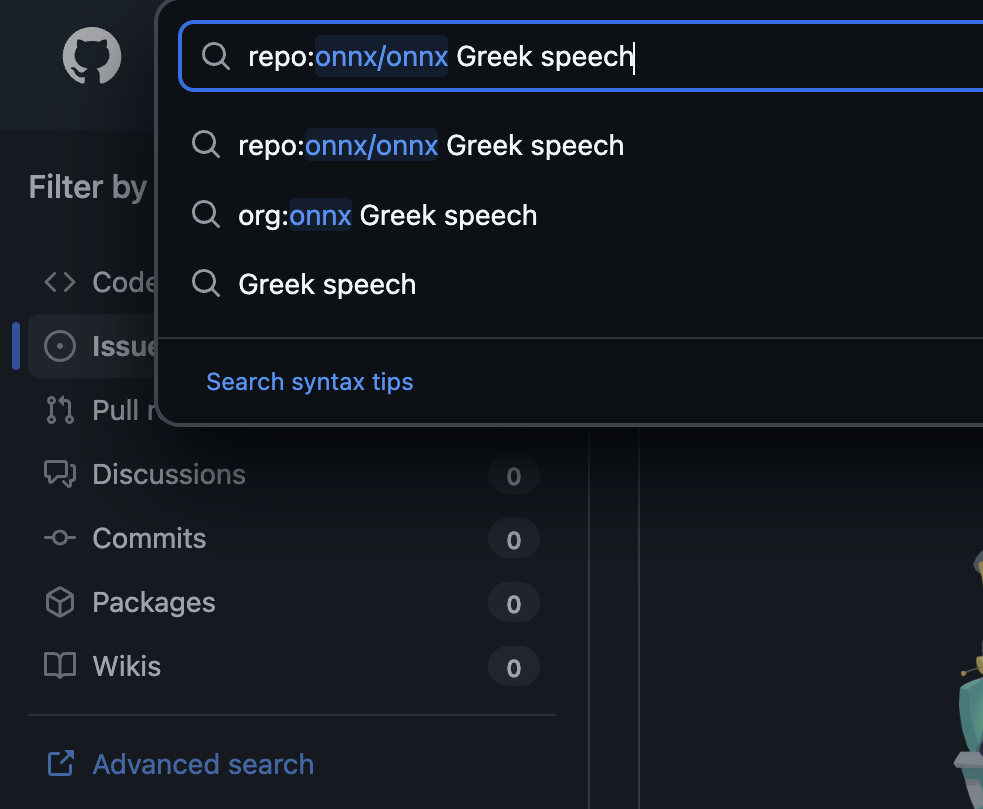The width and height of the screenshot is (983, 809).
Task: Click the Packages result count badge
Action: click(513, 603)
